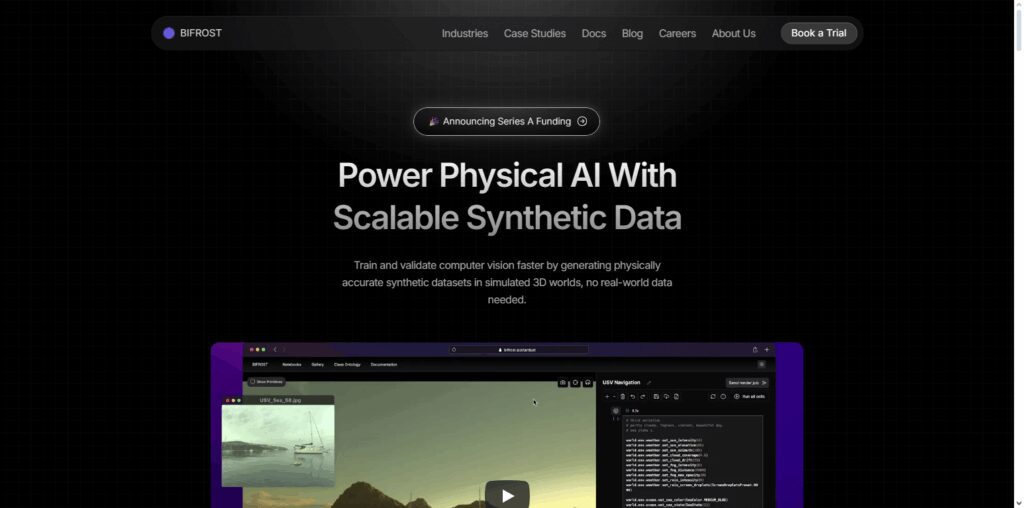The width and height of the screenshot is (1024, 508).
Task: Click the party popper icon in announcement pill
Action: (x=434, y=121)
